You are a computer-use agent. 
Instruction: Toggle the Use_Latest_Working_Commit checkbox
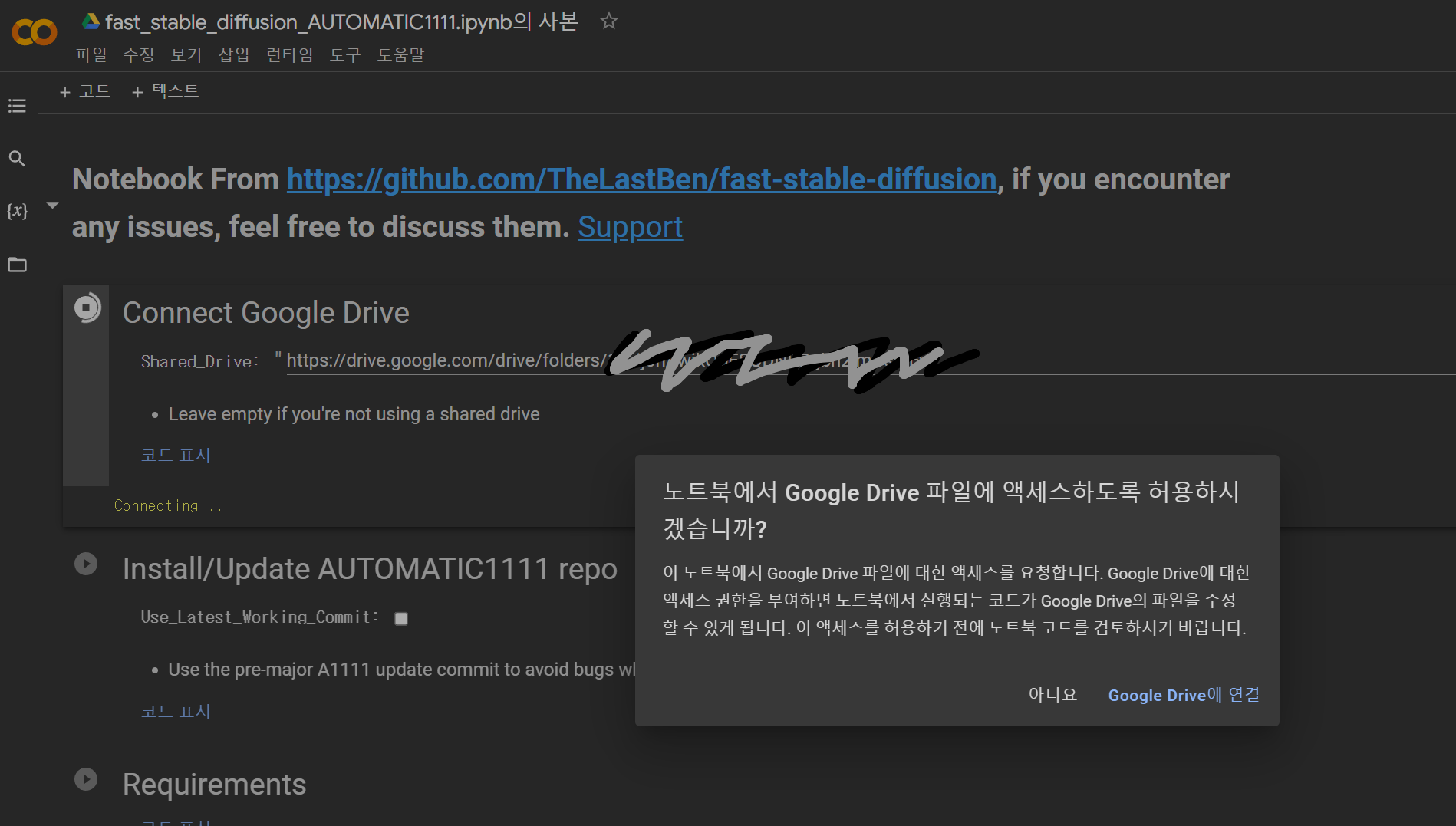[401, 618]
